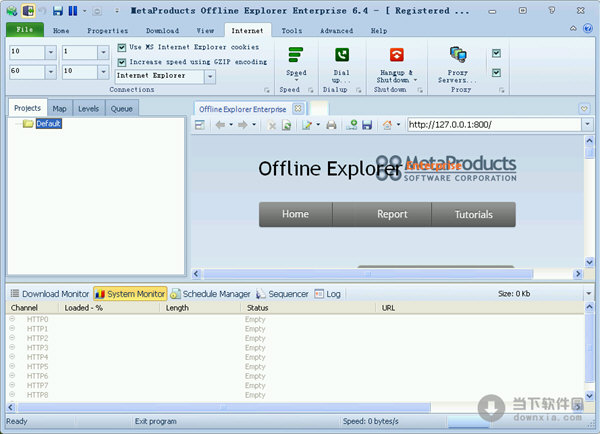Click the browser toolbar save disk icon
This screenshot has height=434, width=600.
367,125
